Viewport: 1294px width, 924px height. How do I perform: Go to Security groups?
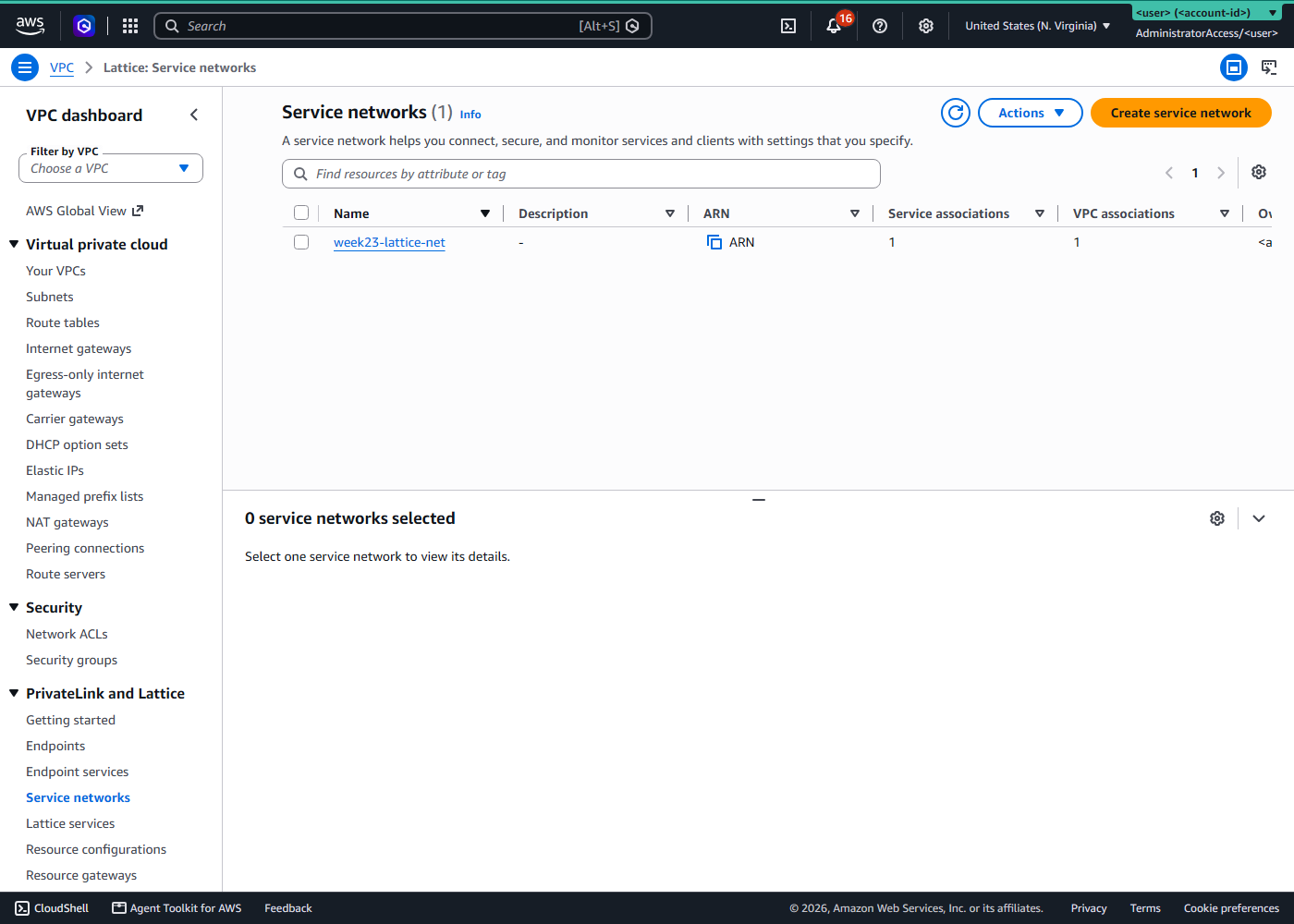71,660
